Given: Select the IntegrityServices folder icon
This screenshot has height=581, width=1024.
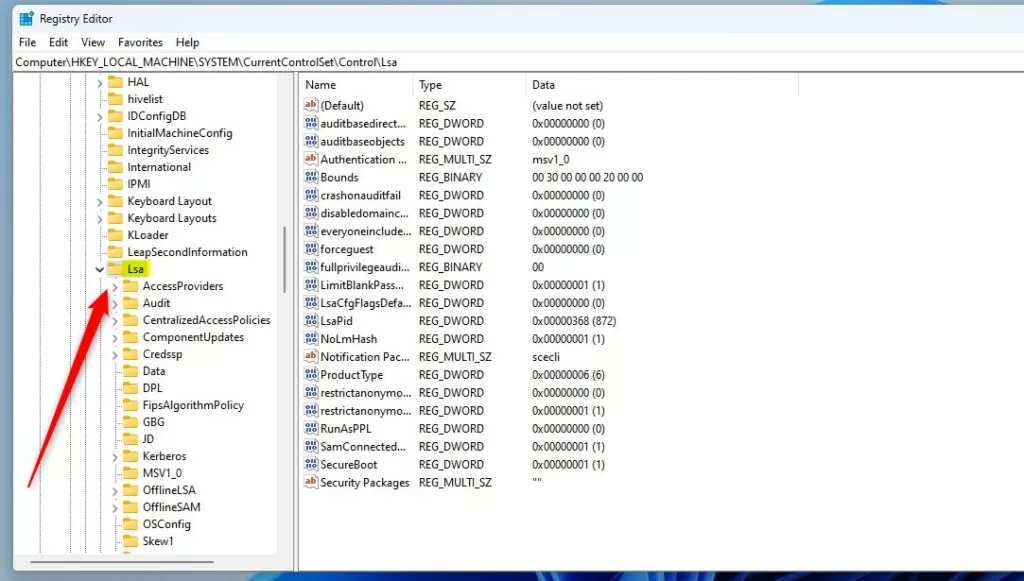Looking at the screenshot, I should (115, 149).
